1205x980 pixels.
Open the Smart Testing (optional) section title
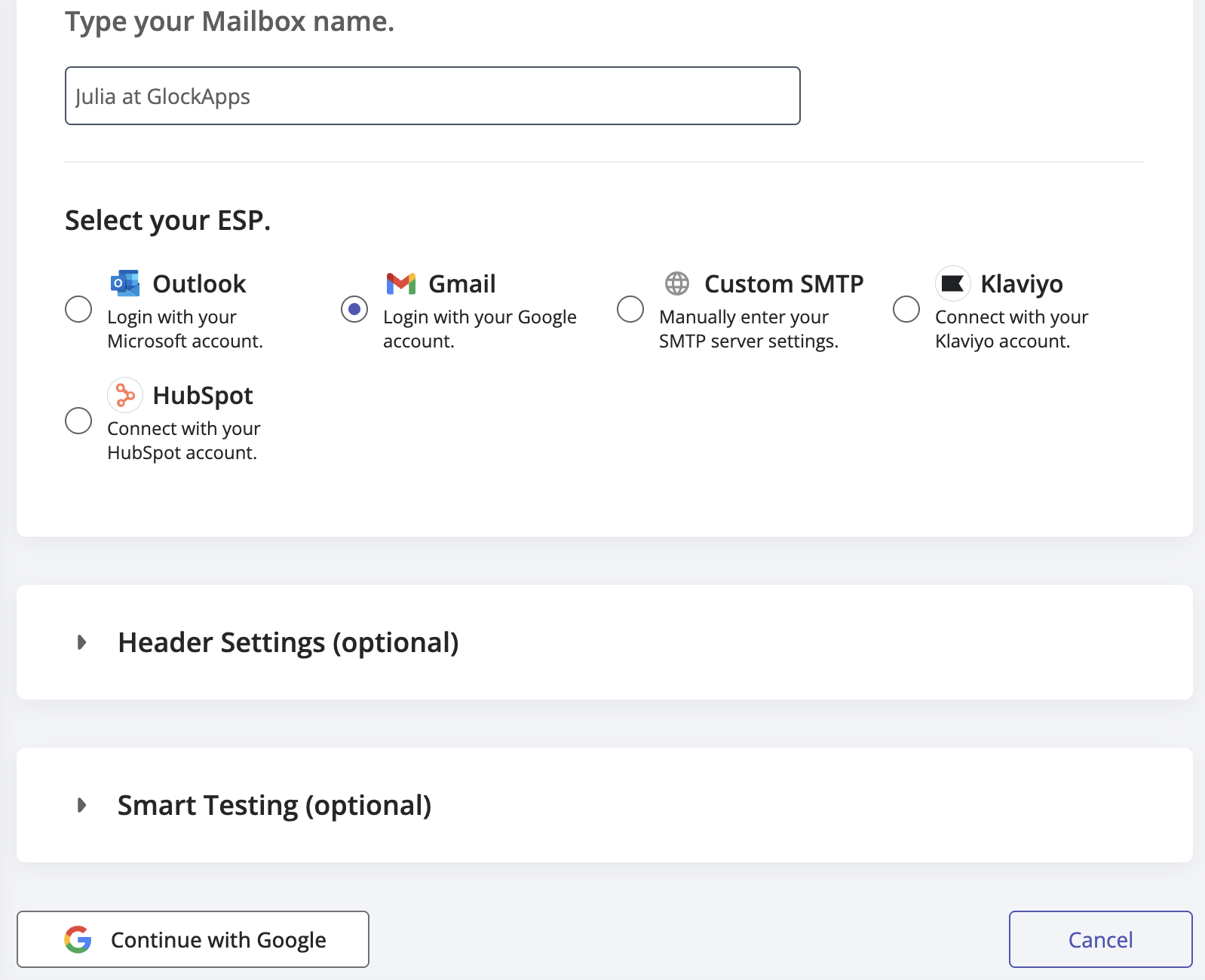tap(274, 806)
